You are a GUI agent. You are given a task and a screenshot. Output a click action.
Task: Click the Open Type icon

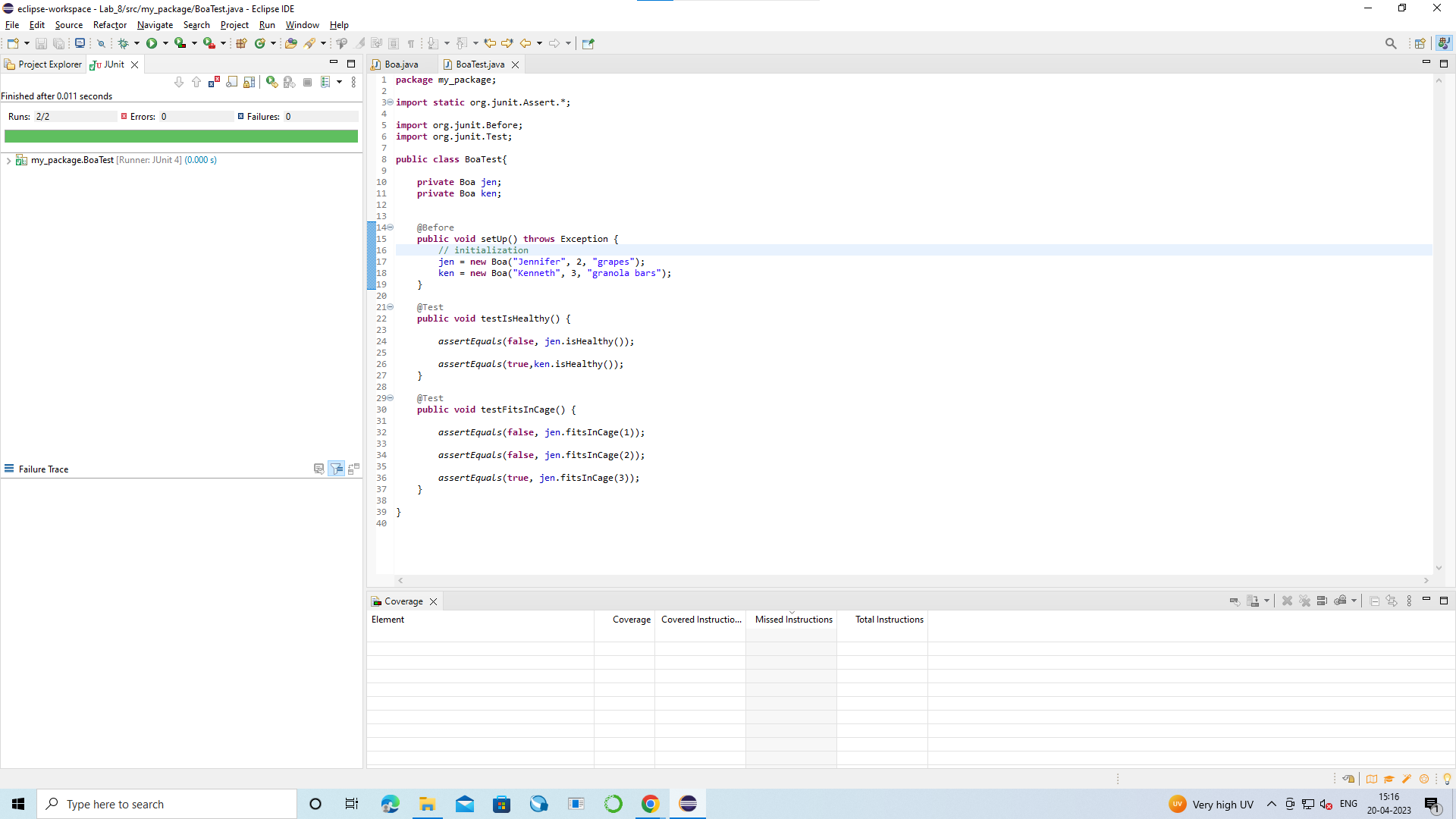(x=290, y=43)
